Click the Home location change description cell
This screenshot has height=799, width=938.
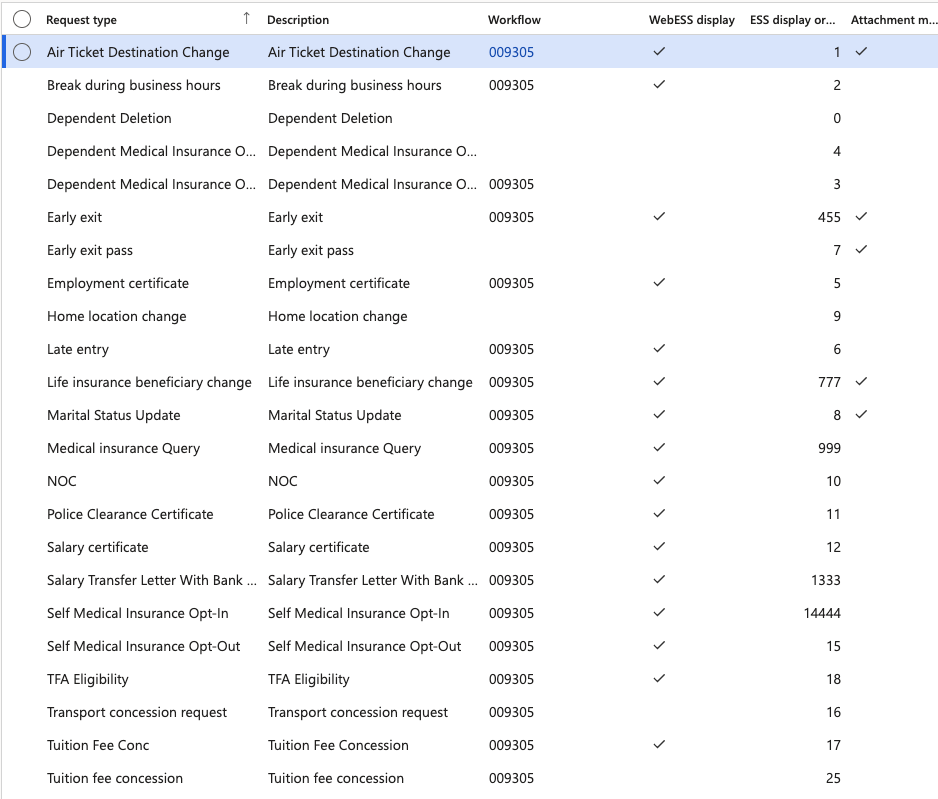tap(337, 316)
